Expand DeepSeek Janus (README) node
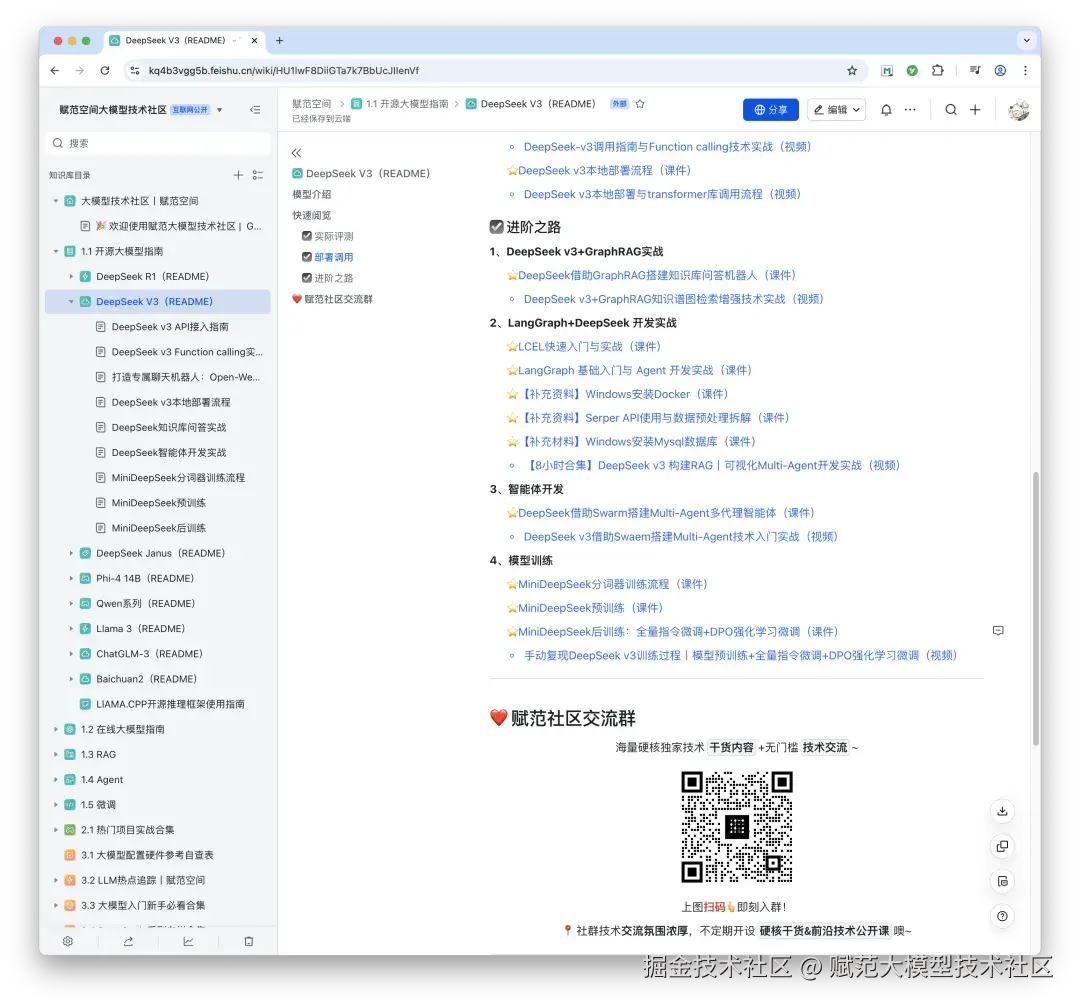1080x1007 pixels. click(x=71, y=553)
